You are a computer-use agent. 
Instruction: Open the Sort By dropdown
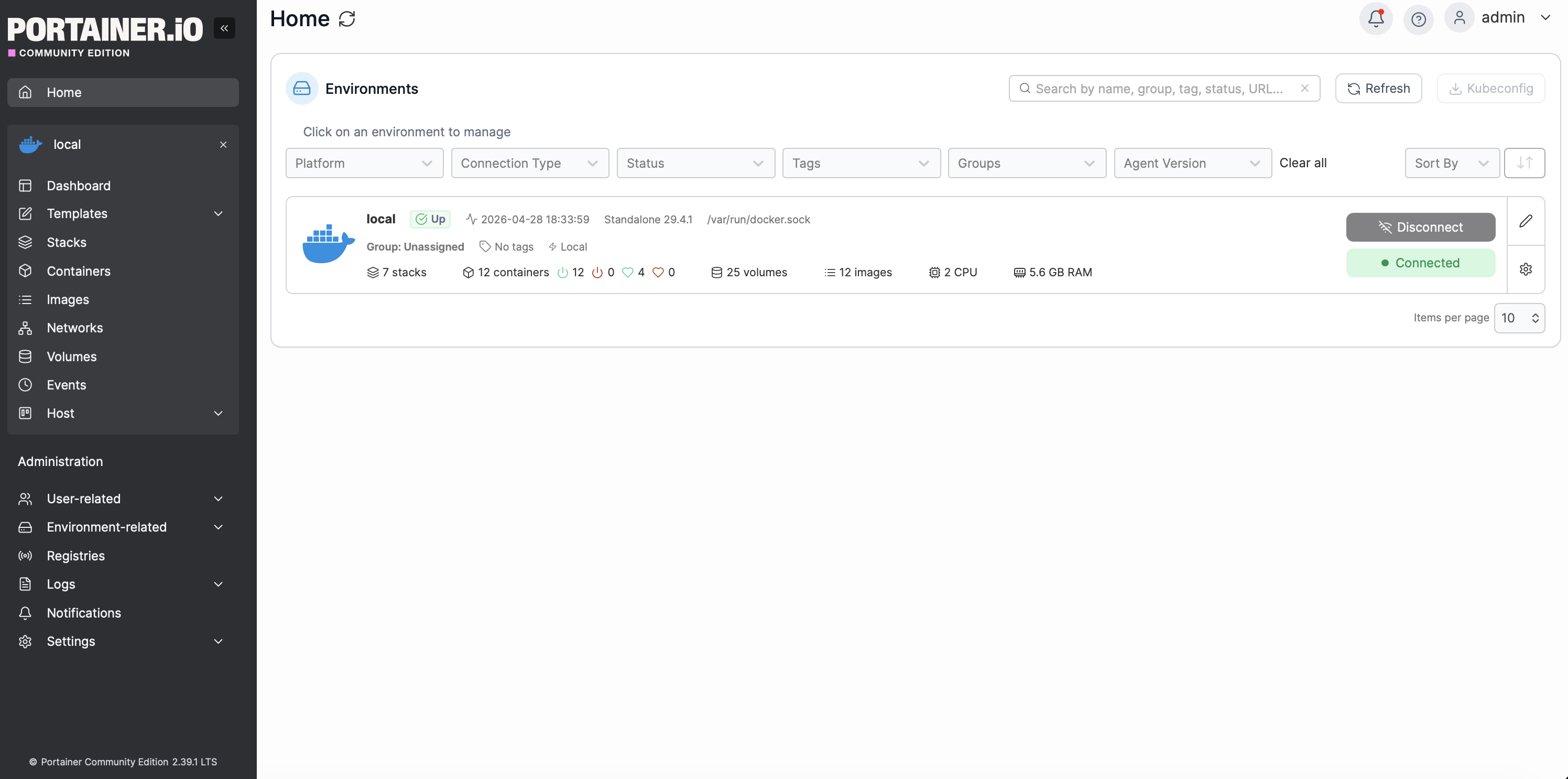click(1452, 163)
